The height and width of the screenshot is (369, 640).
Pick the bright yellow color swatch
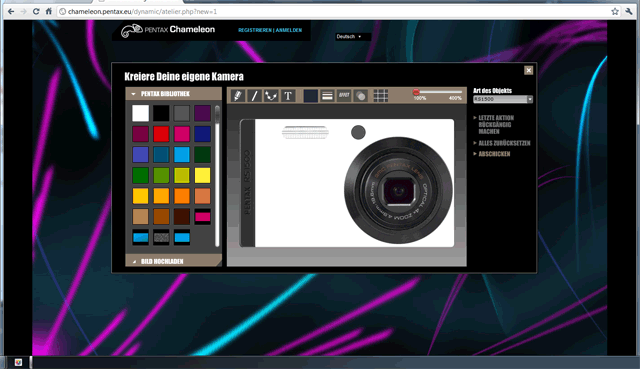pos(202,176)
